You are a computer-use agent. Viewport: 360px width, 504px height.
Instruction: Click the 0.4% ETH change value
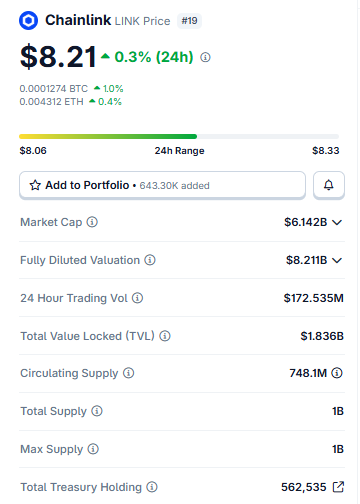click(x=110, y=102)
